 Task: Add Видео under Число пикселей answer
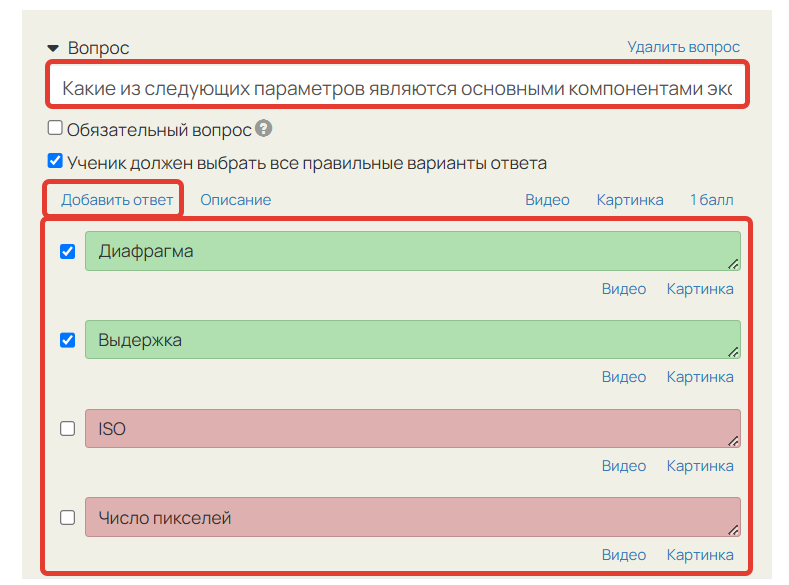pyautogui.click(x=623, y=554)
